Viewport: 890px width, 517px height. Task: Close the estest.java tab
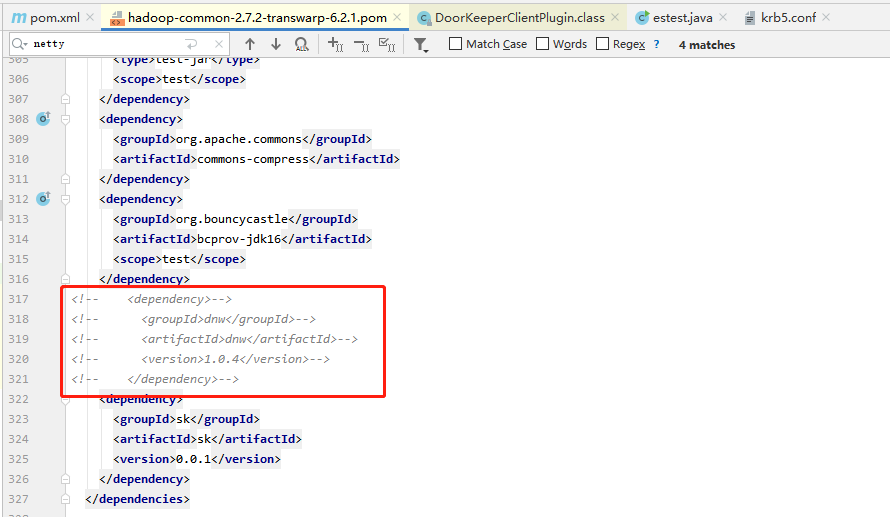(724, 18)
